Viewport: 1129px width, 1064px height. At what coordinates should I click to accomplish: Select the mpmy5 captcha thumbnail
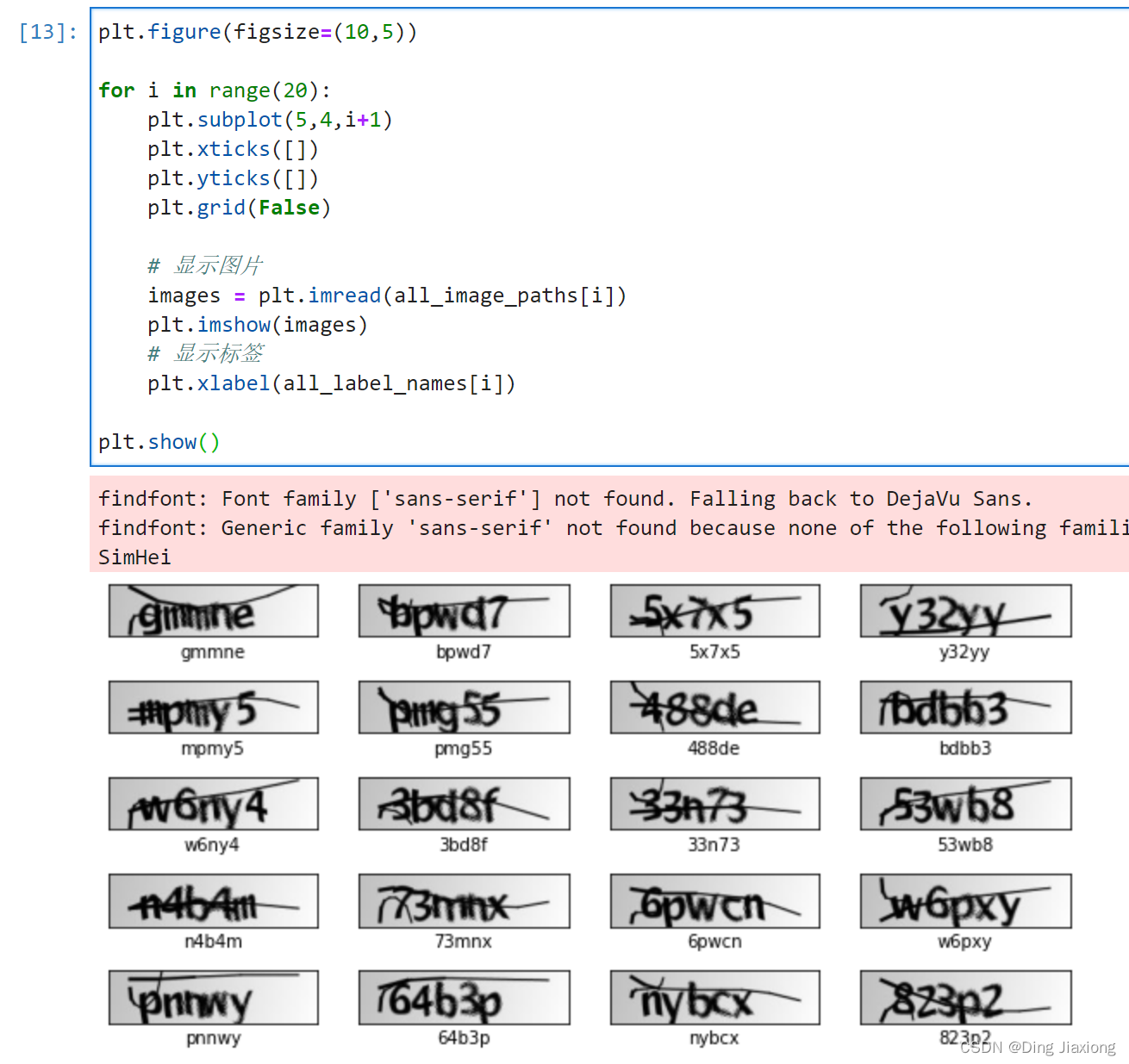tap(213, 708)
